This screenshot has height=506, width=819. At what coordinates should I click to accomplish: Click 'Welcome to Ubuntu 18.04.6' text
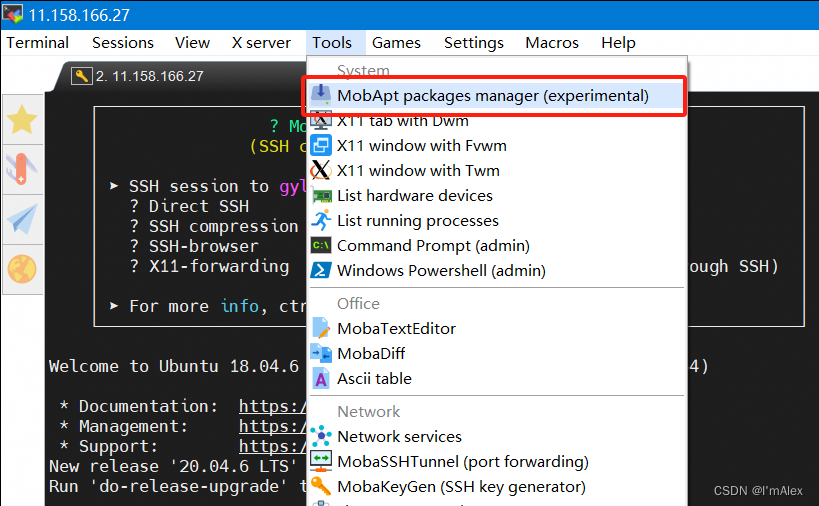174,366
